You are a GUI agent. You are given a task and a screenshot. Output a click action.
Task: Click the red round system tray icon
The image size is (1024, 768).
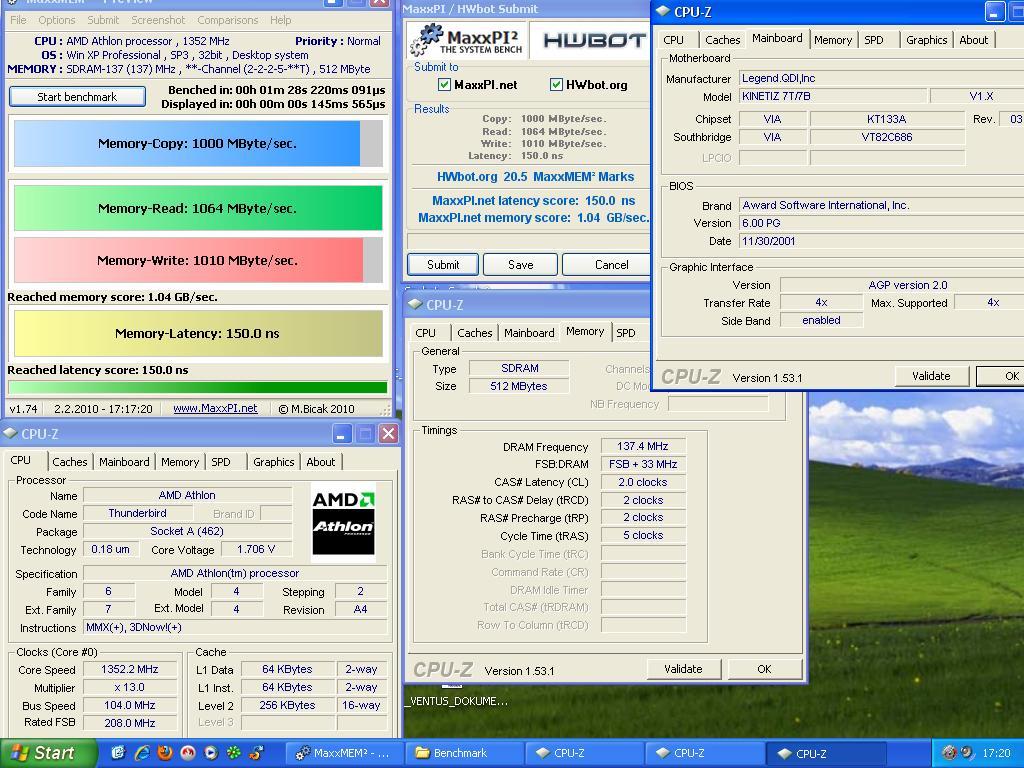[x=949, y=753]
